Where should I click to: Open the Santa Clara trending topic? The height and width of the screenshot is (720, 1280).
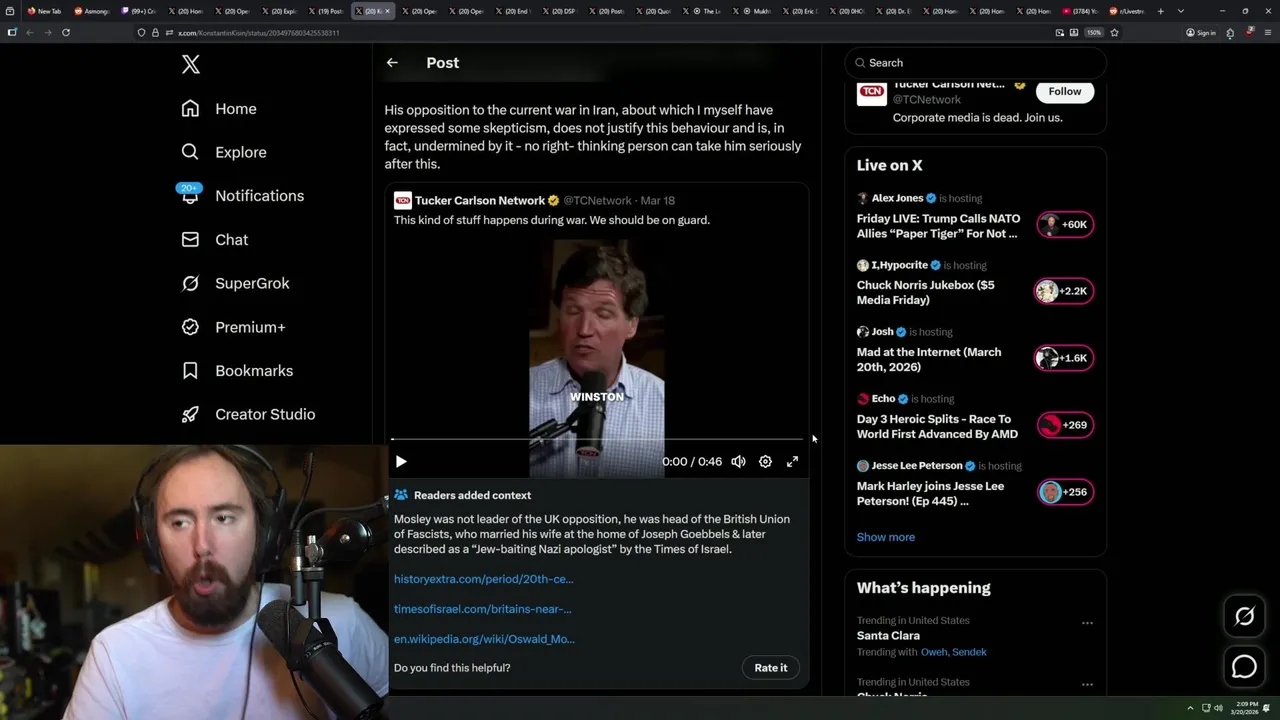(888, 636)
